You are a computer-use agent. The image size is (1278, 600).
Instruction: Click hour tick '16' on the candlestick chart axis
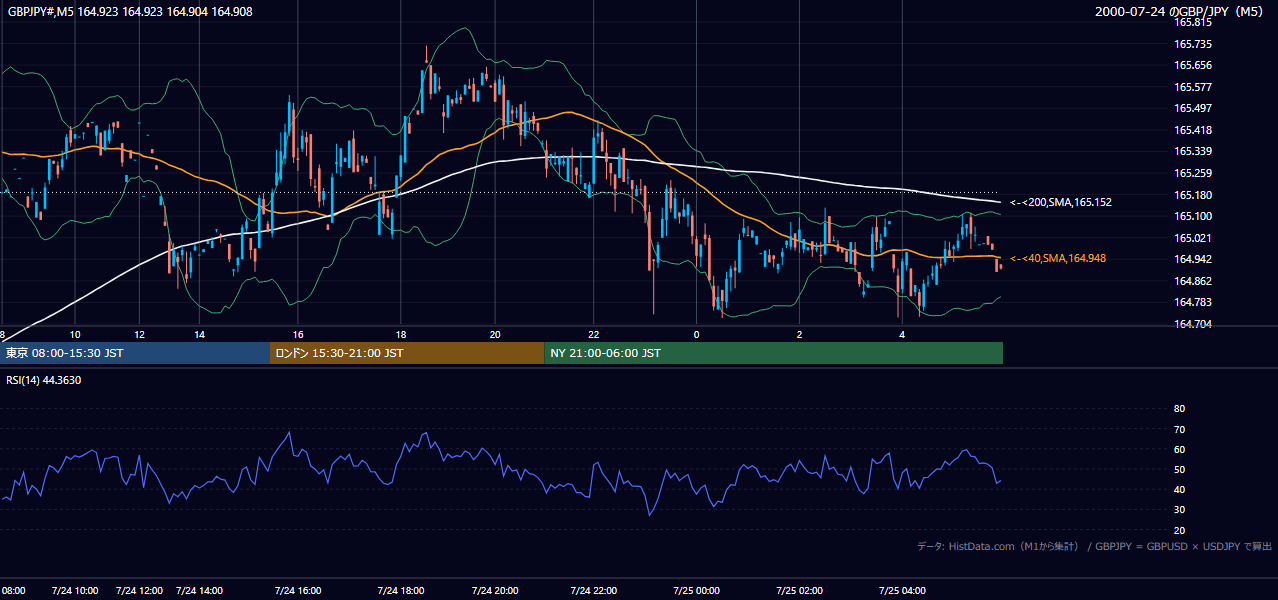[x=298, y=334]
